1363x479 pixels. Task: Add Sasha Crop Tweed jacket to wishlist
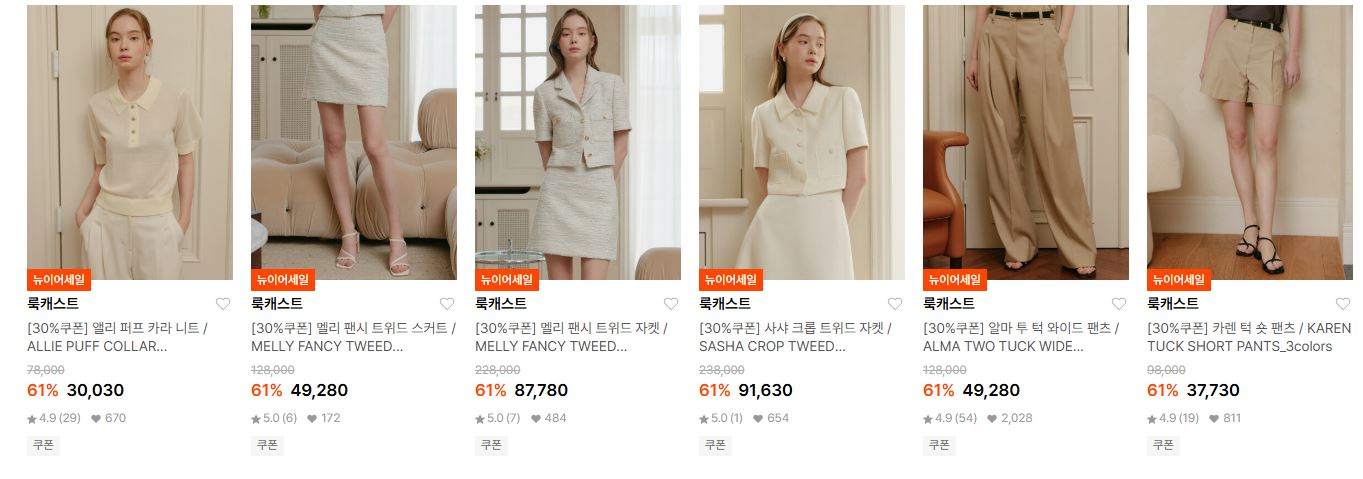[895, 304]
